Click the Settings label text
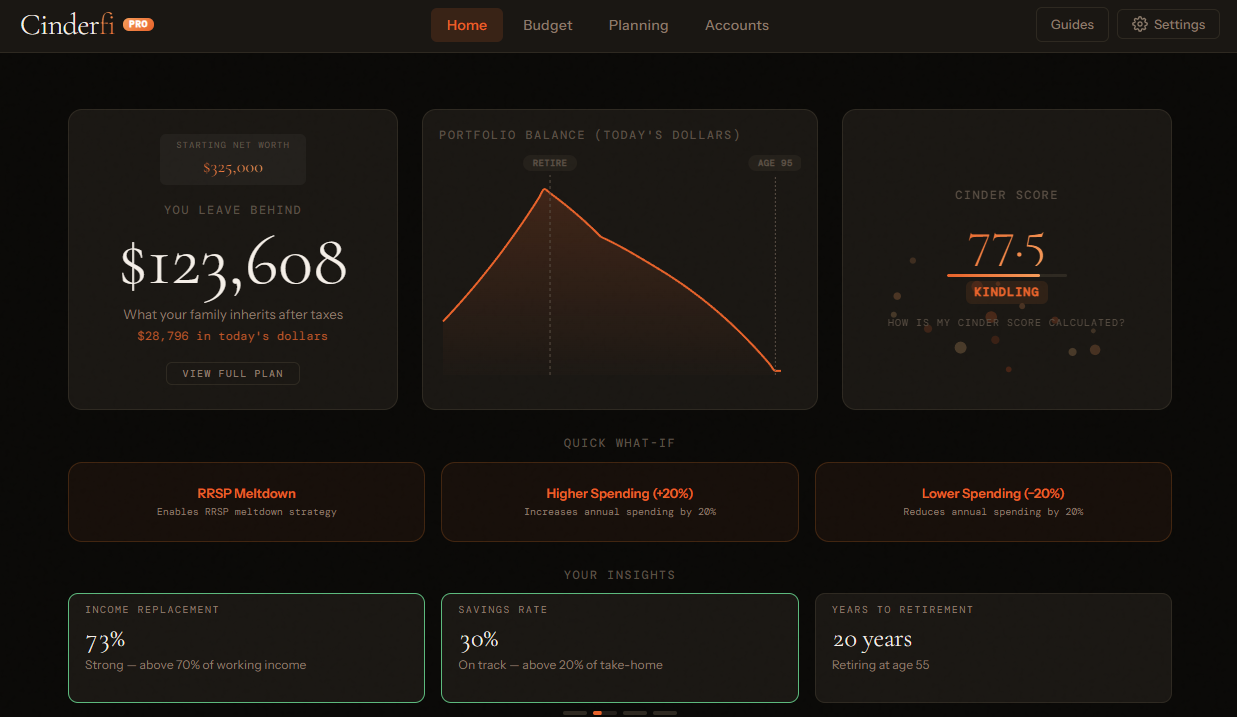Screen dimensions: 1237x717 1179,24
